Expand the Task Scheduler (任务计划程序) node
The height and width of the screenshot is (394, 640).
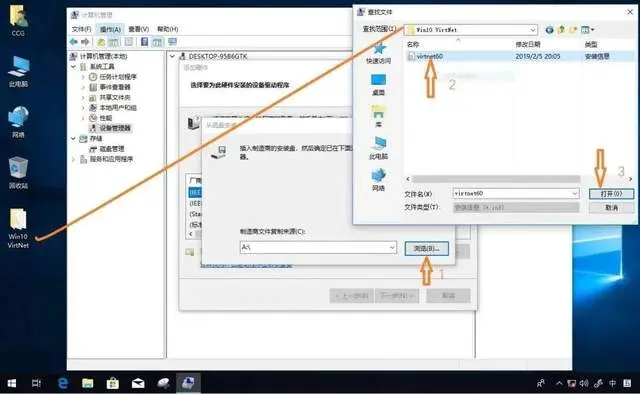[83, 77]
